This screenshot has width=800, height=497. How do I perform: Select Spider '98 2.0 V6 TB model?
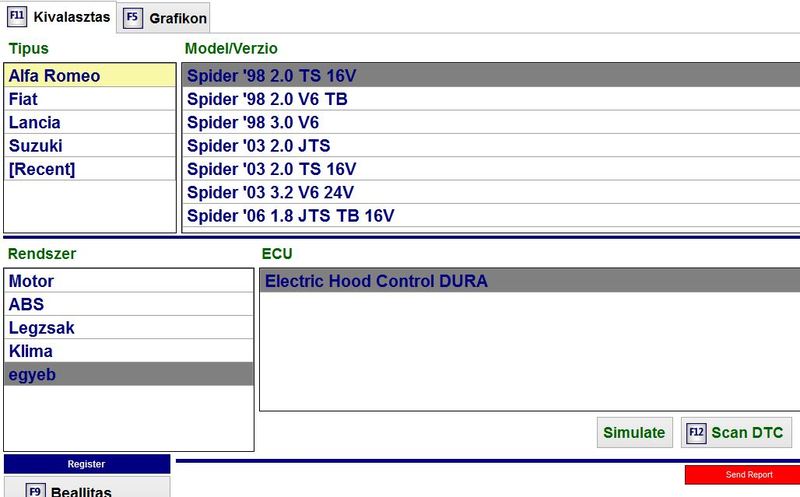coord(491,99)
